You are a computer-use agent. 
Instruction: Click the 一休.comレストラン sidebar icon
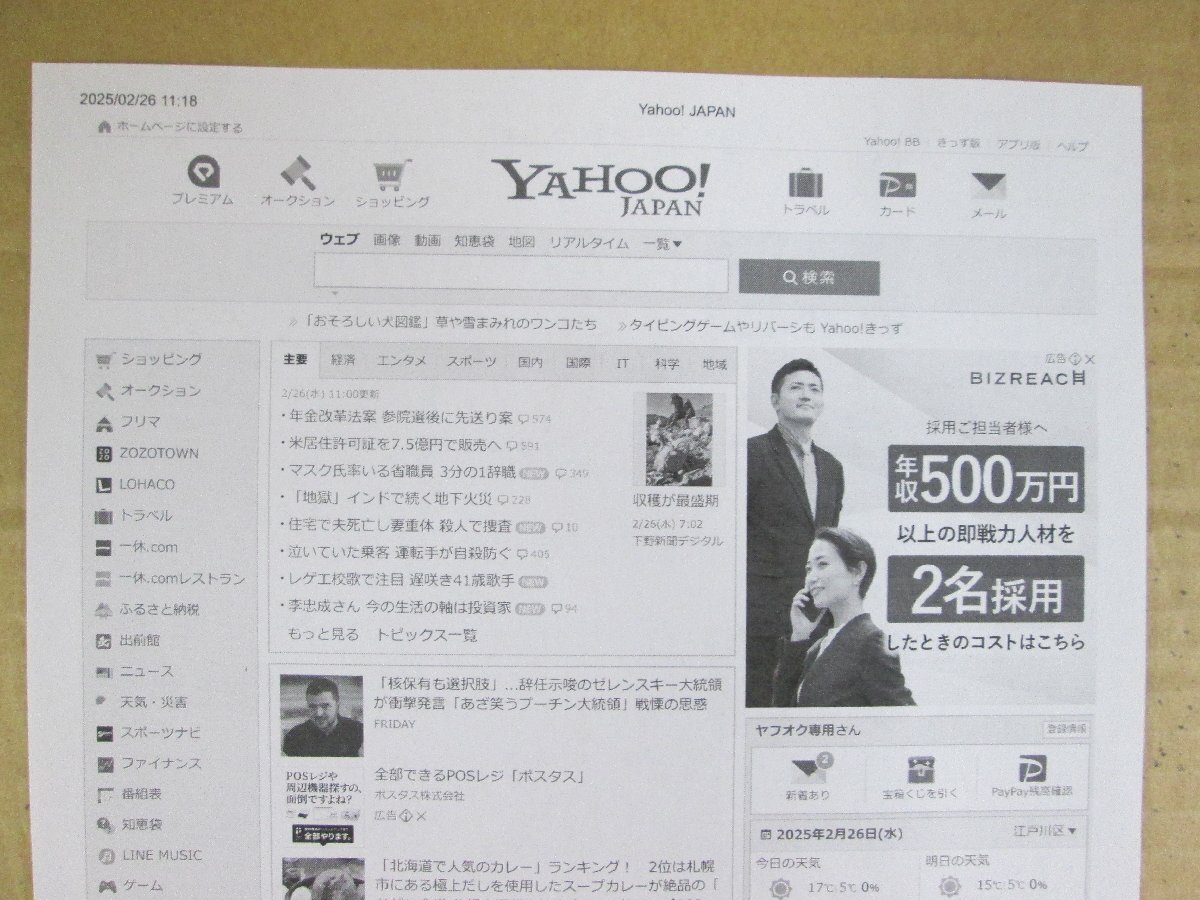pos(104,578)
